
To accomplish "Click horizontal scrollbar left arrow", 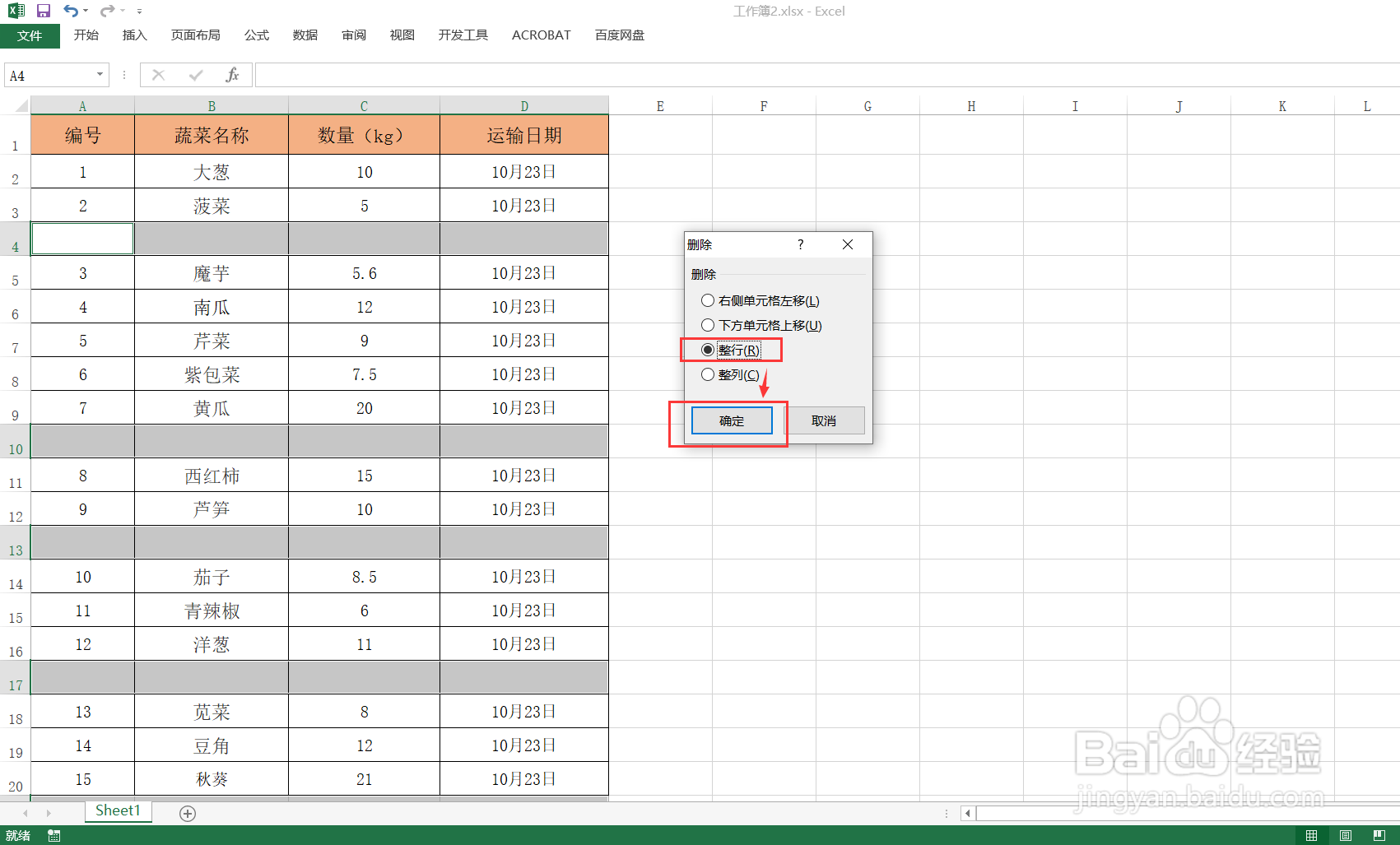I will [968, 813].
